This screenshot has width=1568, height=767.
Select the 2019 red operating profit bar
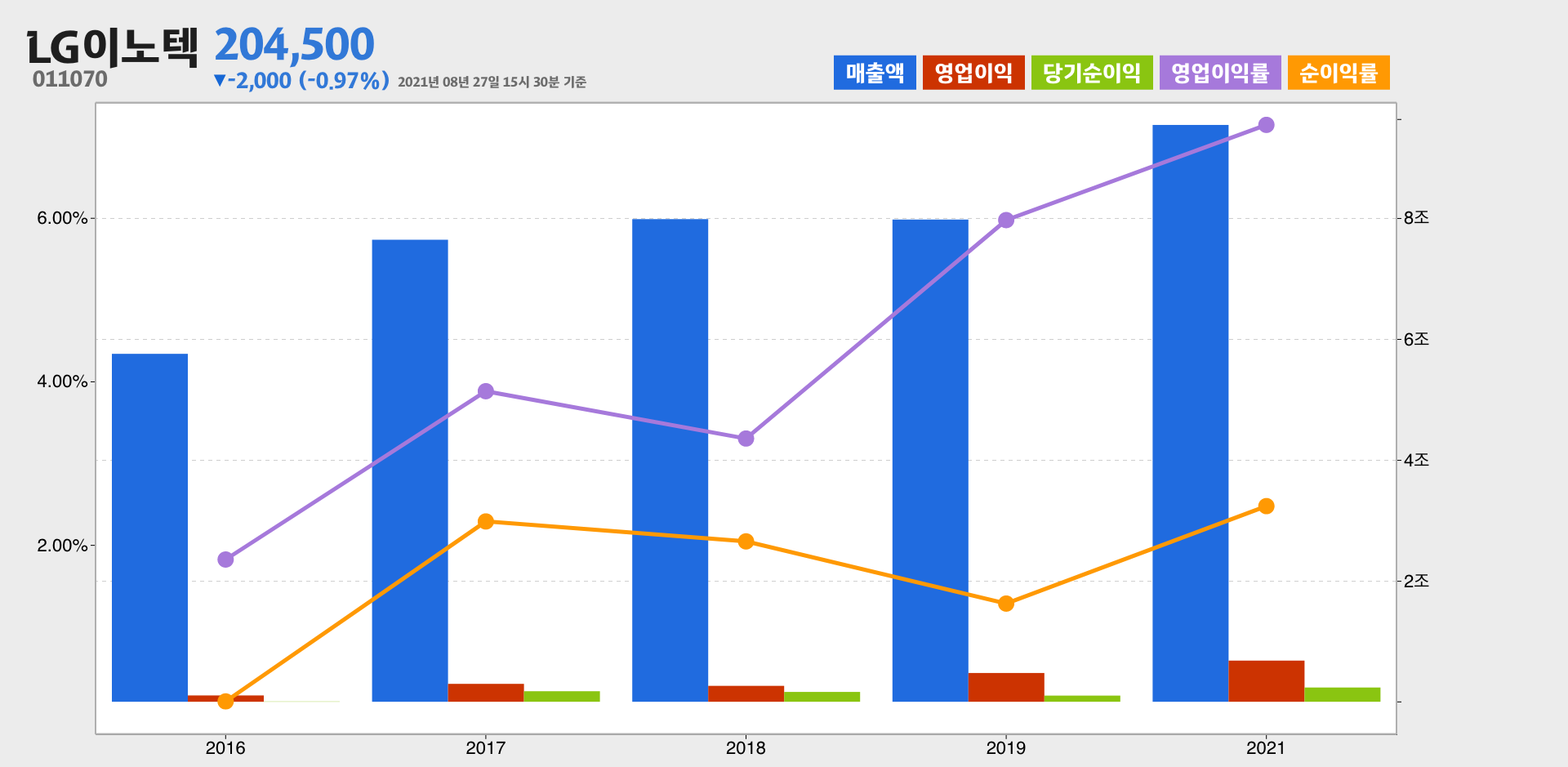(1006, 687)
